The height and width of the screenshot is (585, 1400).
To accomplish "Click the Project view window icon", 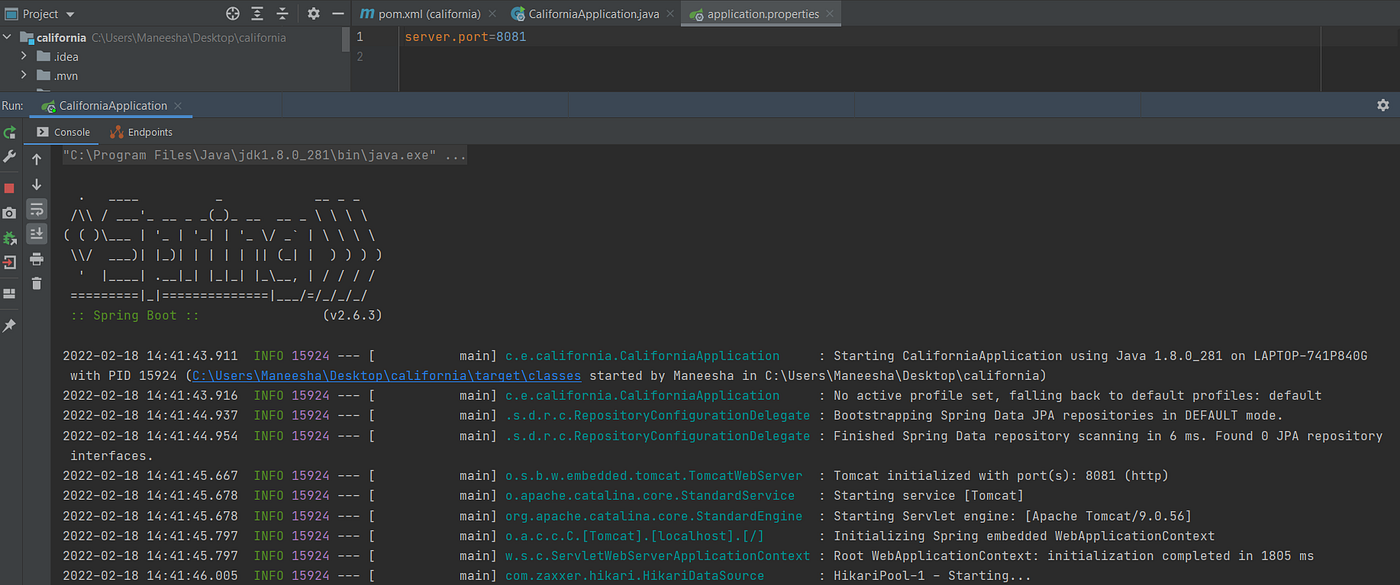I will click(x=11, y=14).
